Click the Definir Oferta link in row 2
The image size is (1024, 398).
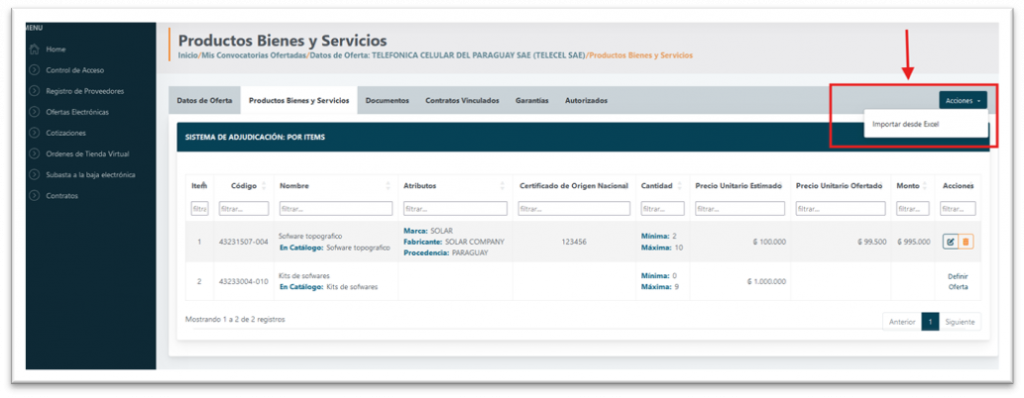point(957,282)
